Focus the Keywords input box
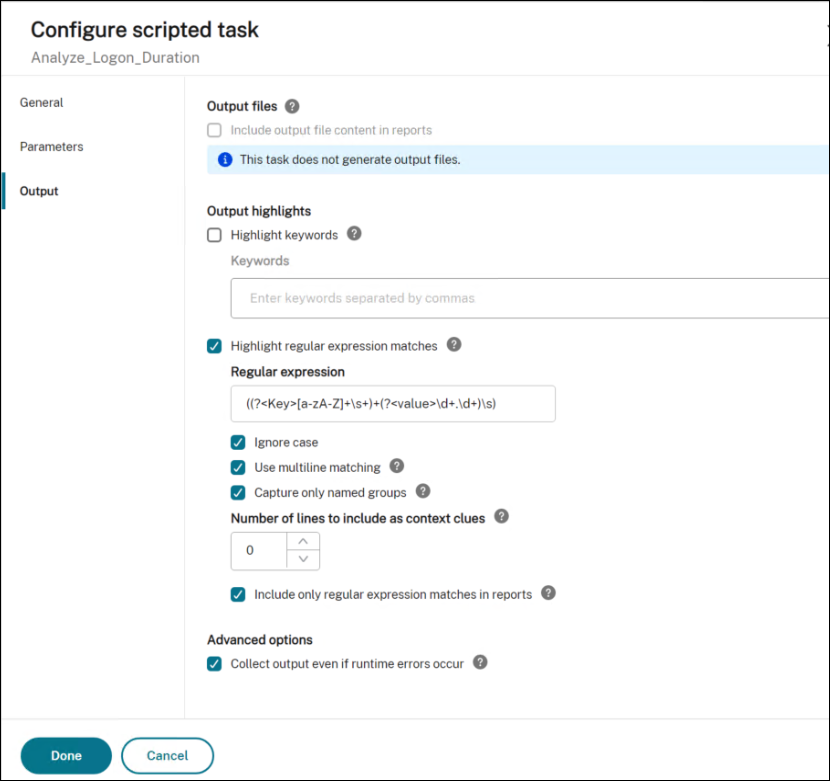The height and width of the screenshot is (781, 830). coord(530,298)
